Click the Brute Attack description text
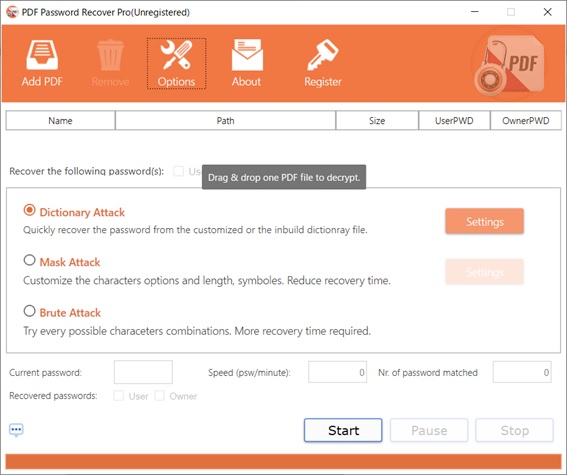567x475 pixels. 197,331
